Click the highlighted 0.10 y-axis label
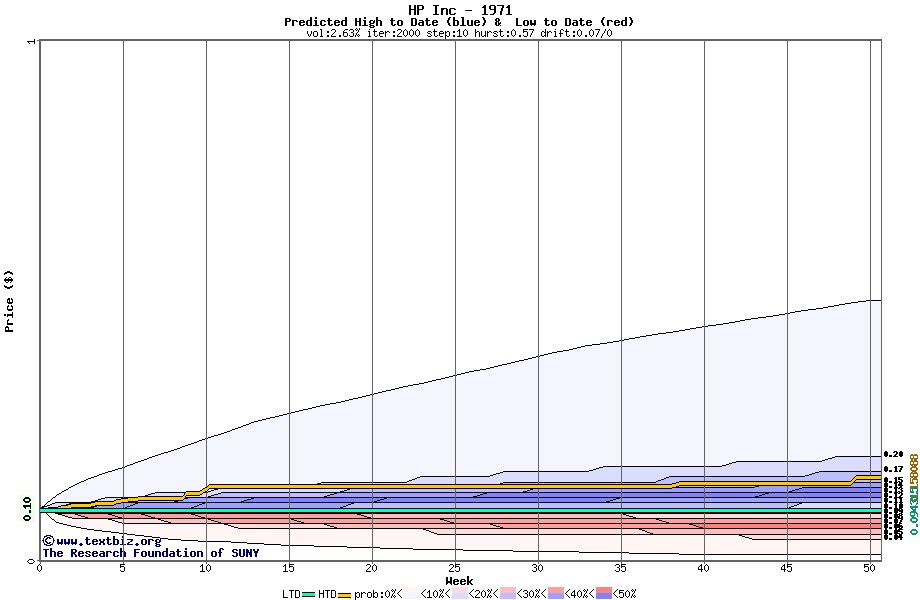 (x=27, y=509)
